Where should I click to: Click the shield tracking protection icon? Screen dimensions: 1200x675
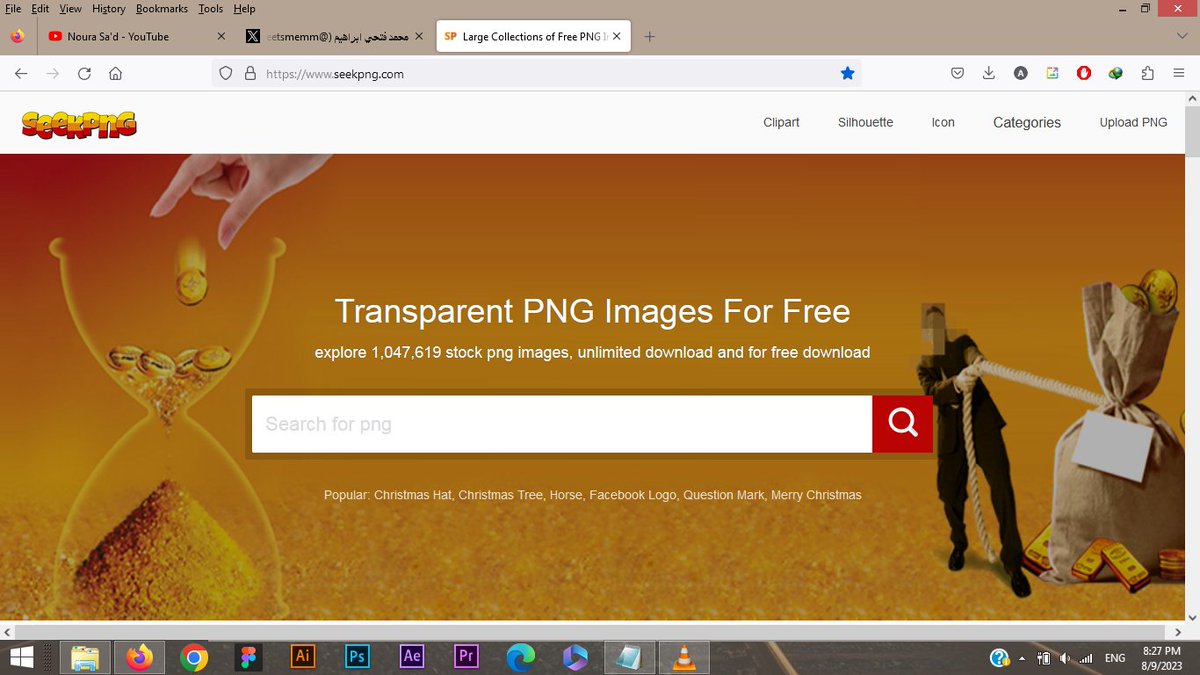pos(226,73)
